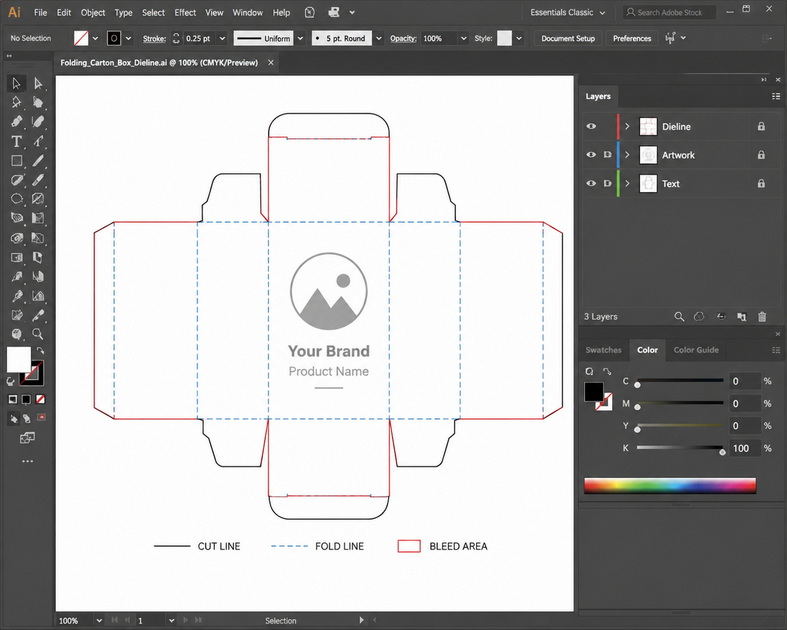Screen dimensions: 787x630
Task: Open the stroke weight dropdown
Action: pyautogui.click(x=222, y=38)
